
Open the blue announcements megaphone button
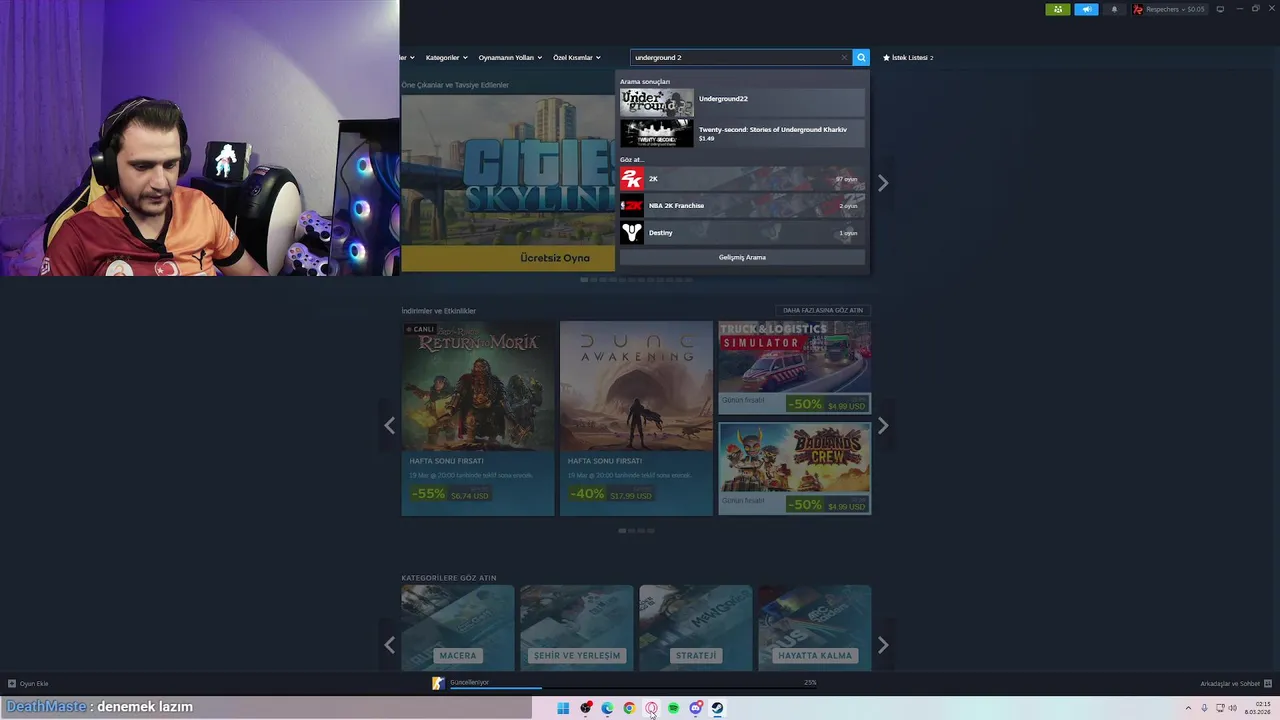1086,9
